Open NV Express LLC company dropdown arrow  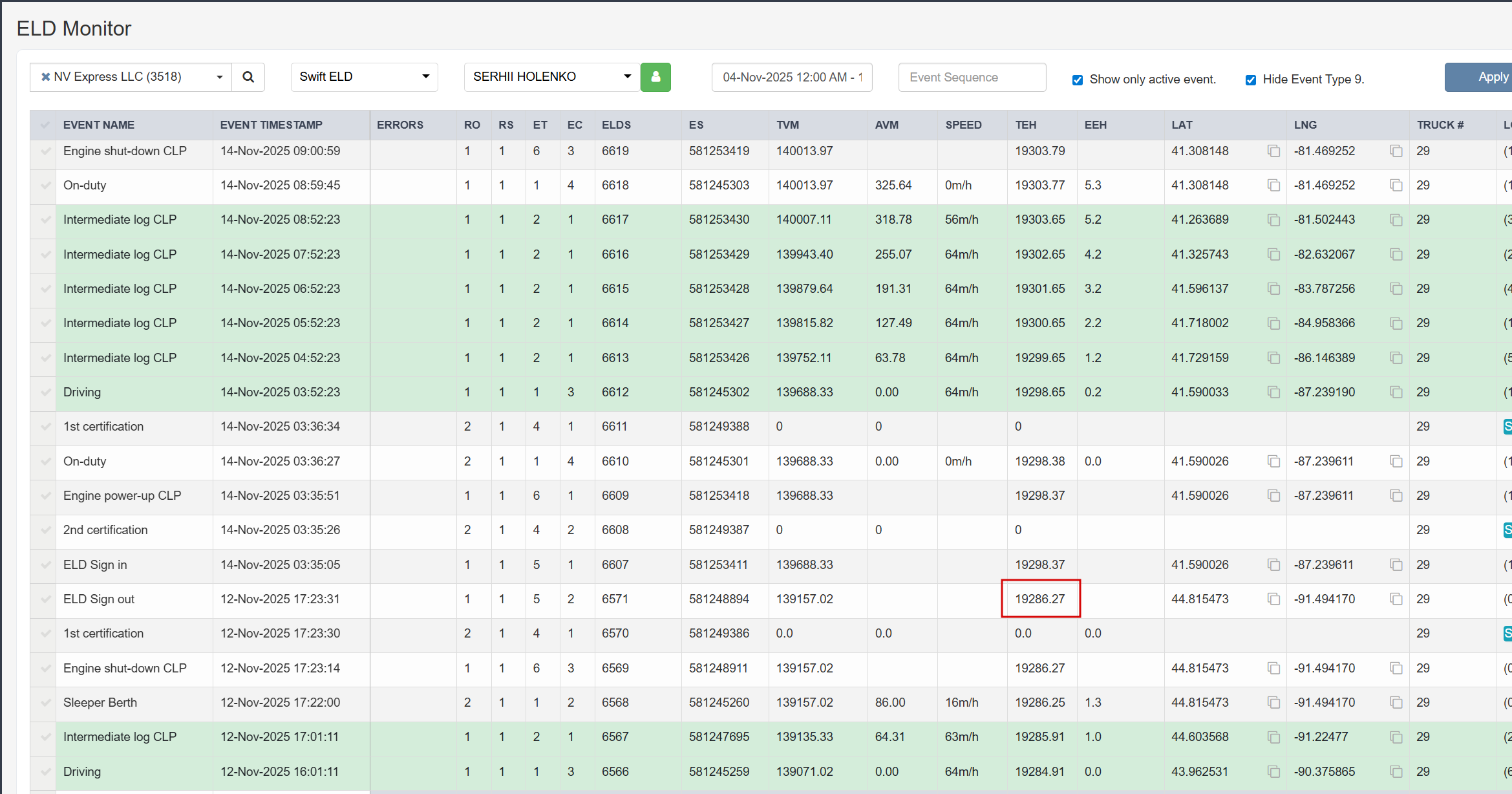(x=220, y=77)
